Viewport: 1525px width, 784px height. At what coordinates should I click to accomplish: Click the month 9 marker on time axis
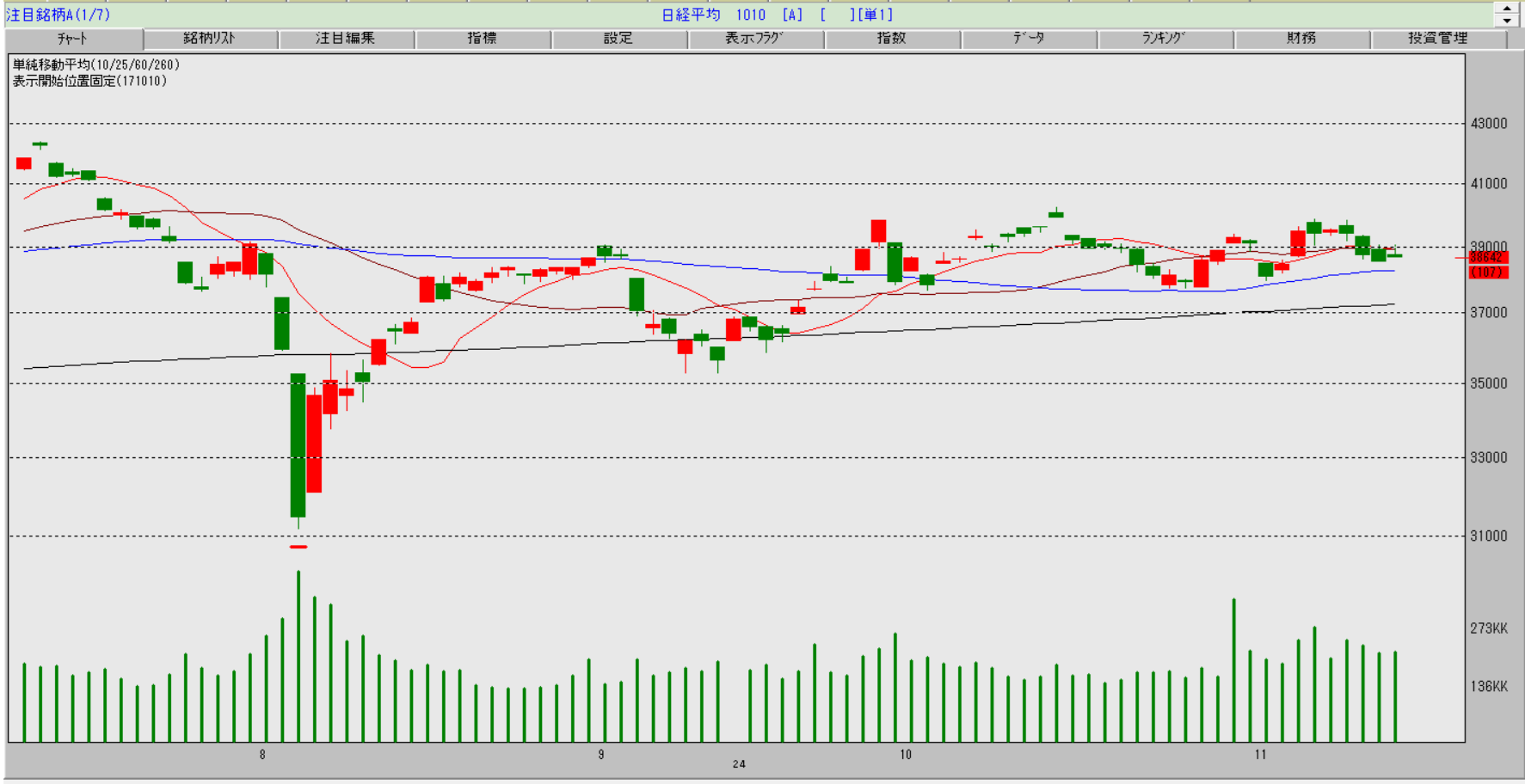[x=601, y=755]
